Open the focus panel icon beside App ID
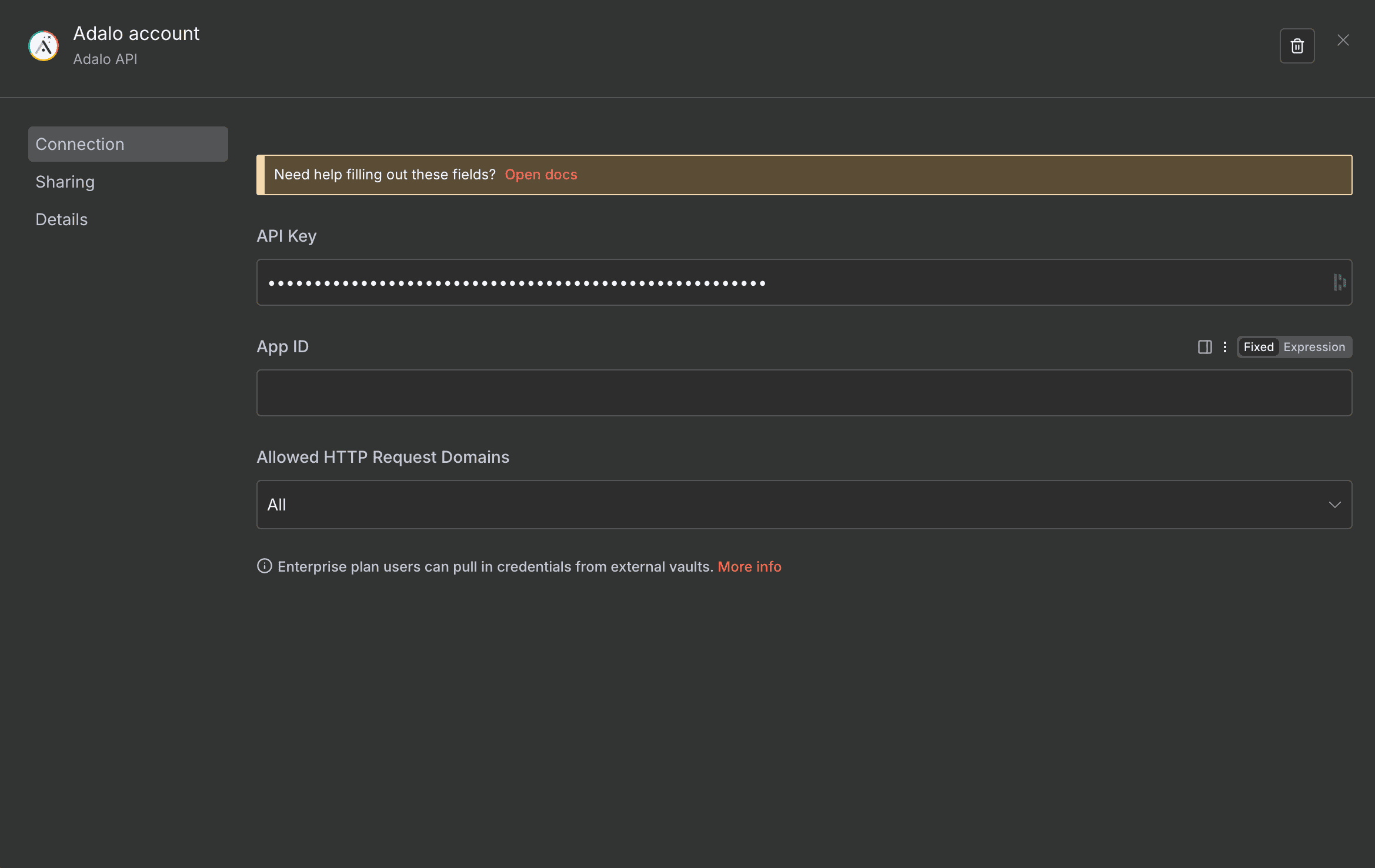 (x=1204, y=347)
